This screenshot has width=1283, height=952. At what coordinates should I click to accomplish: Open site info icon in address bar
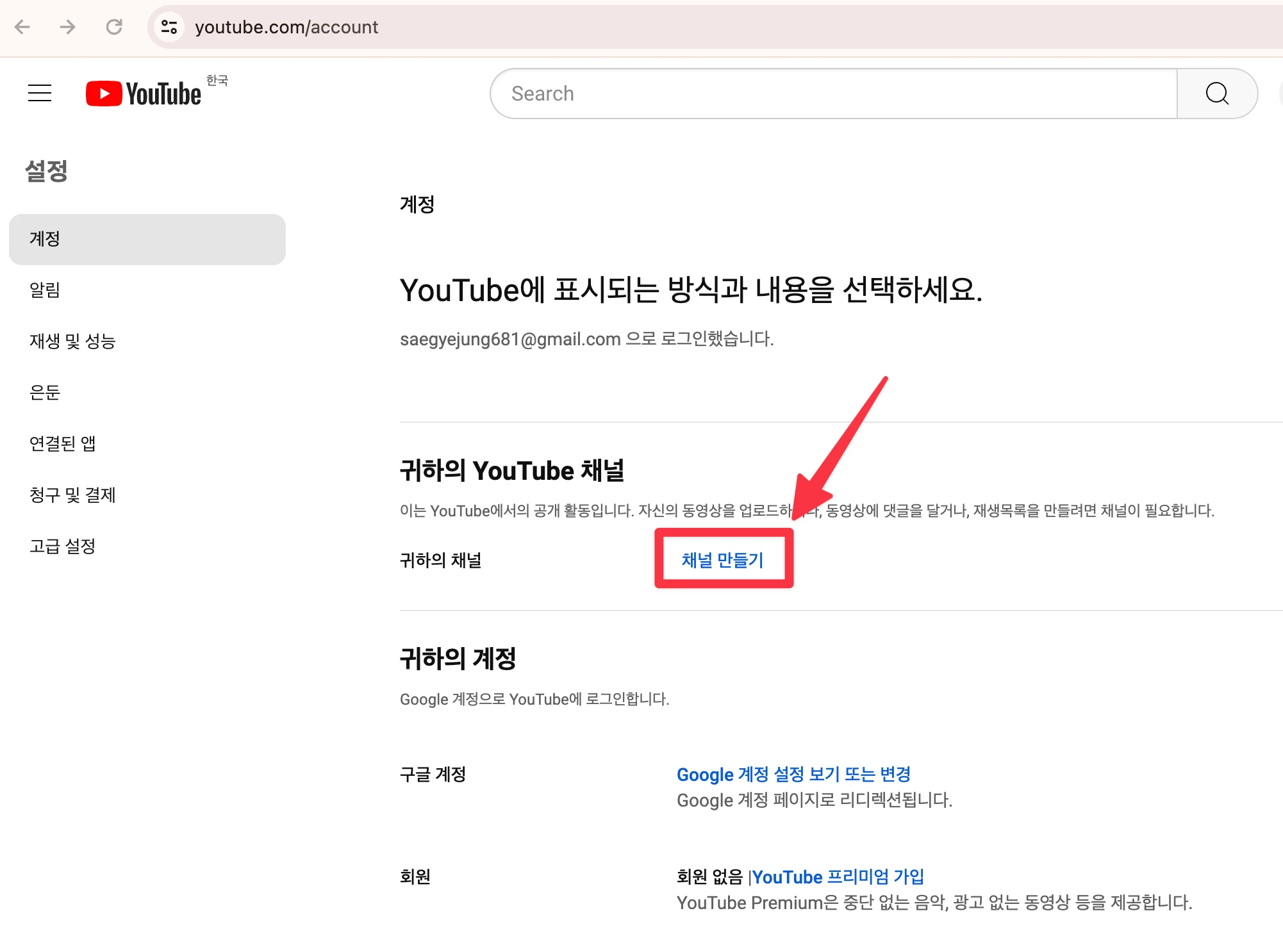point(169,27)
